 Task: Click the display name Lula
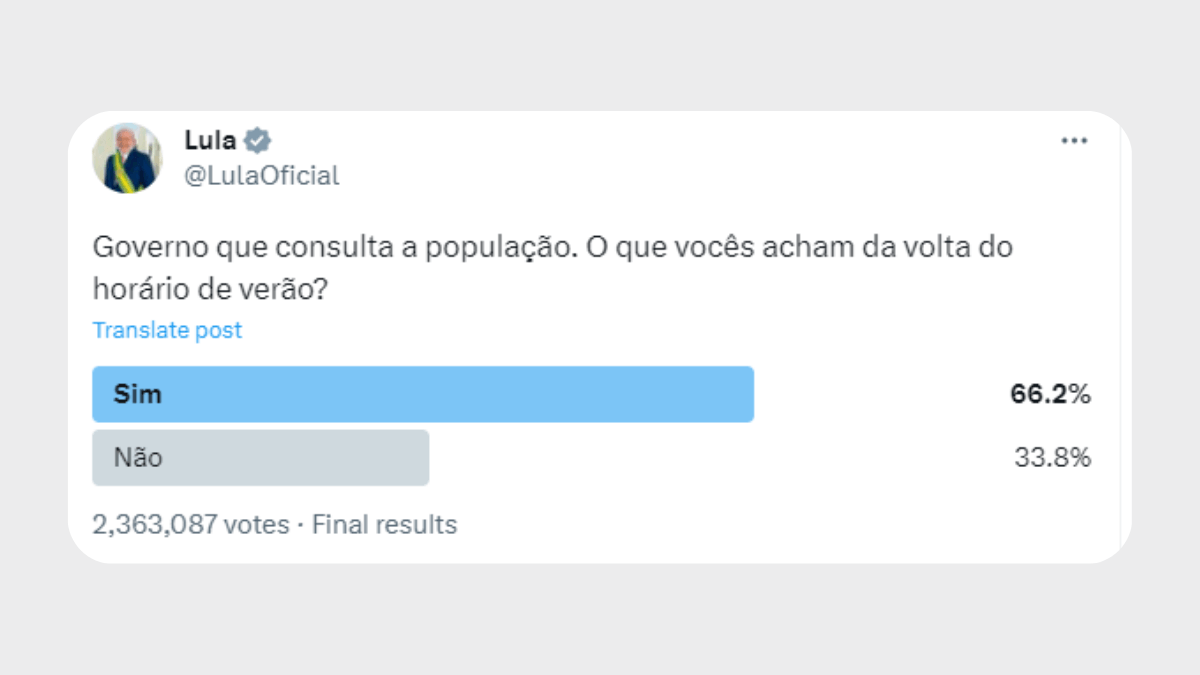[x=210, y=140]
